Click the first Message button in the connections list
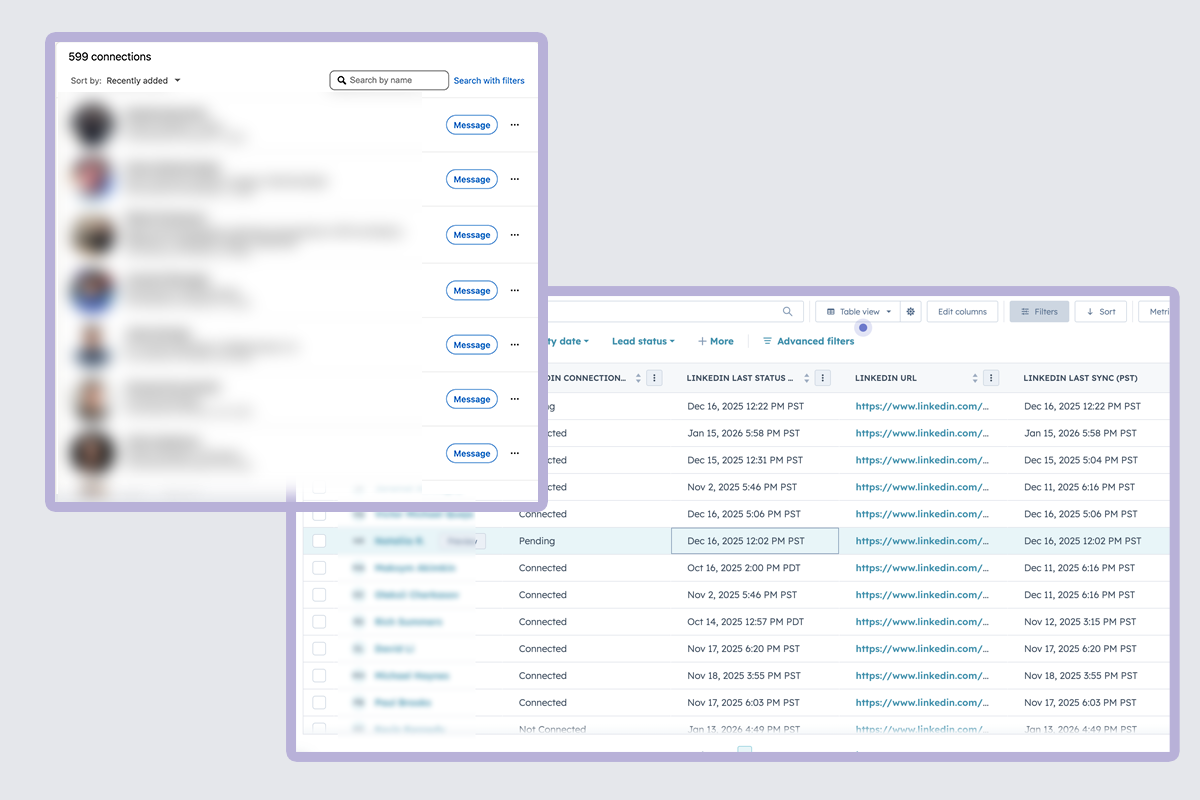Viewport: 1200px width, 800px height. 471,125
